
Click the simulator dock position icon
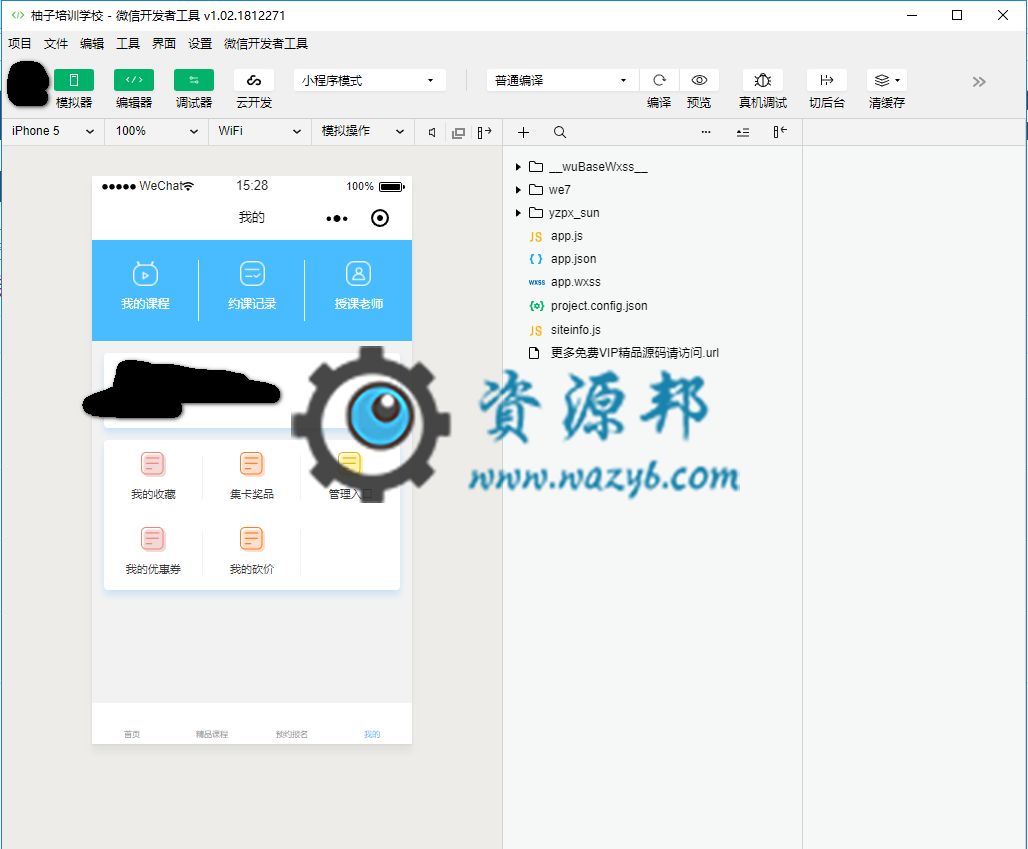pyautogui.click(x=484, y=132)
